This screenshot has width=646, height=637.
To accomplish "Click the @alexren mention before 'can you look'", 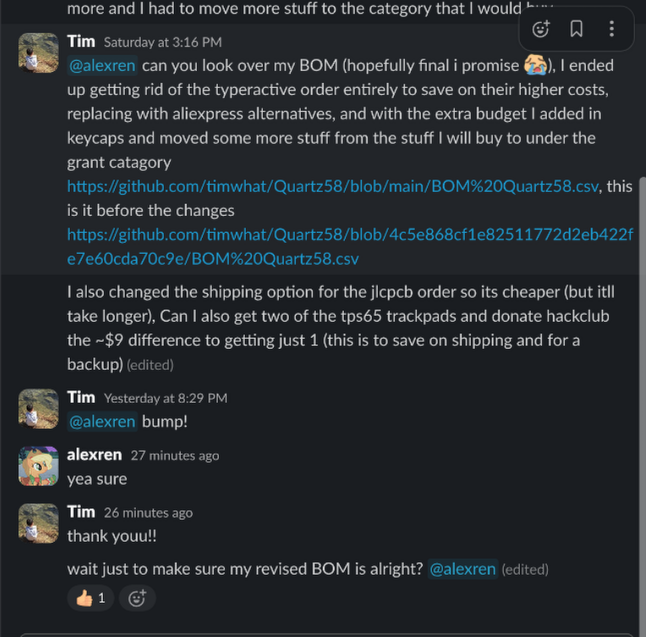I will pyautogui.click(x=102, y=66).
